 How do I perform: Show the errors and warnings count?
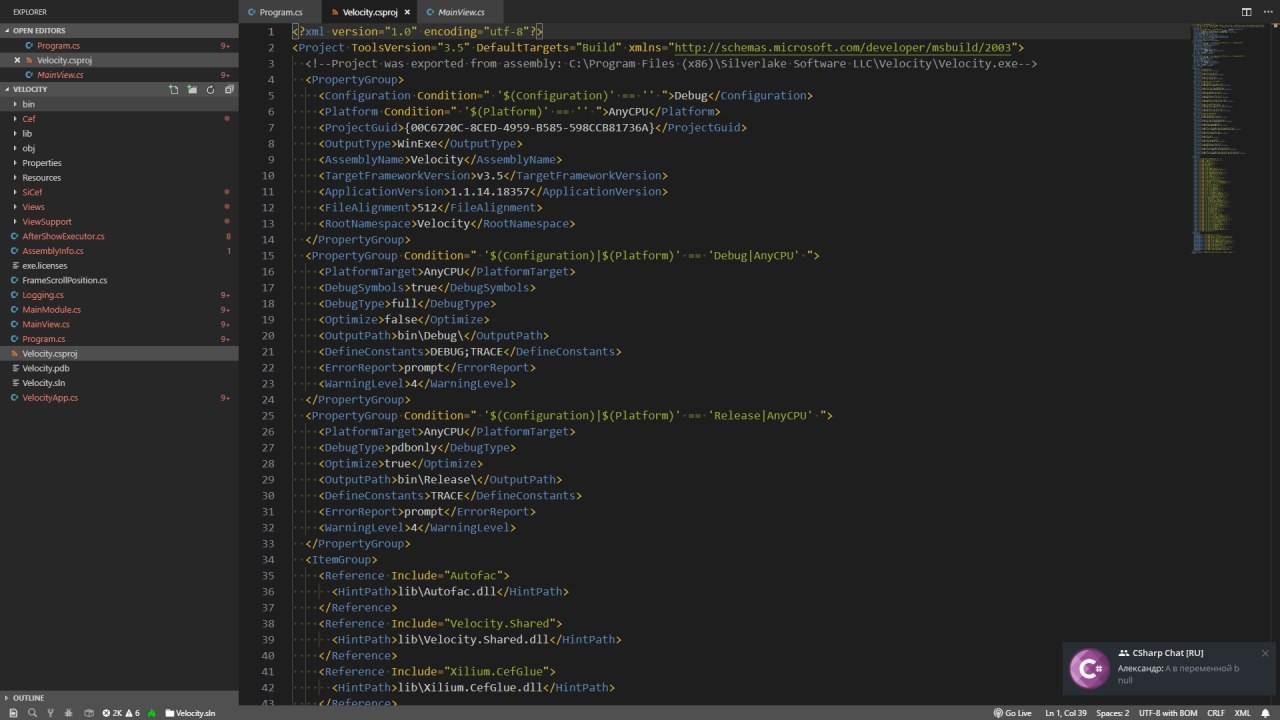coord(121,713)
